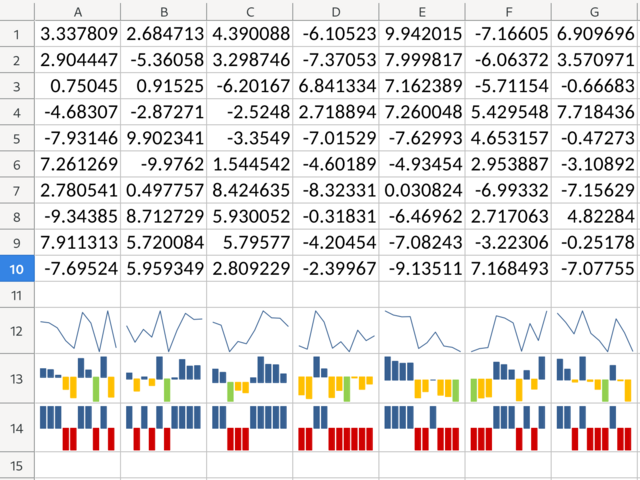Click cell containing -7.07755
Screen dimensions: 640x480
click(x=594, y=269)
